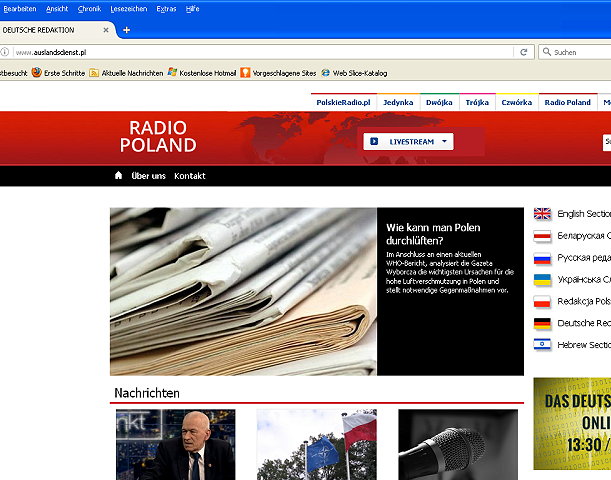The width and height of the screenshot is (611, 480).
Task: Click the Israeli flag icon
Action: pos(542,345)
